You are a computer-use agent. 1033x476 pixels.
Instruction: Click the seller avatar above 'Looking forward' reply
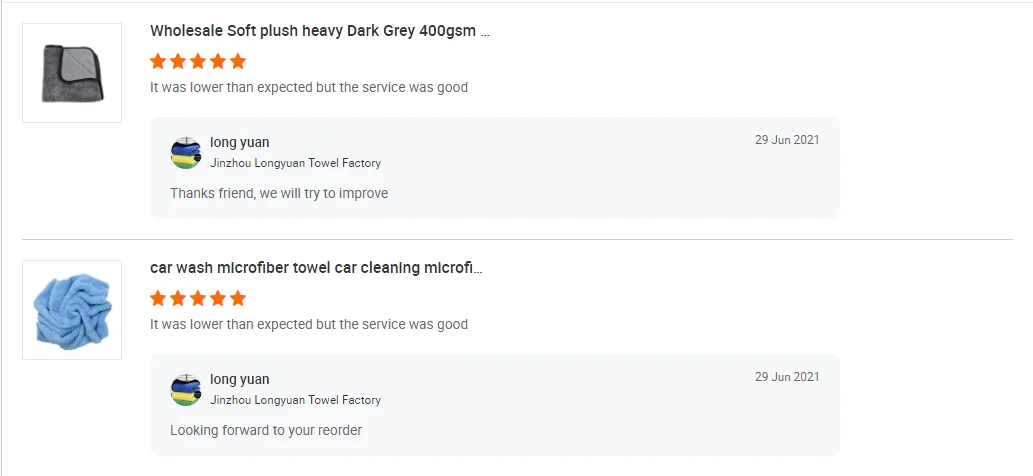point(186,390)
